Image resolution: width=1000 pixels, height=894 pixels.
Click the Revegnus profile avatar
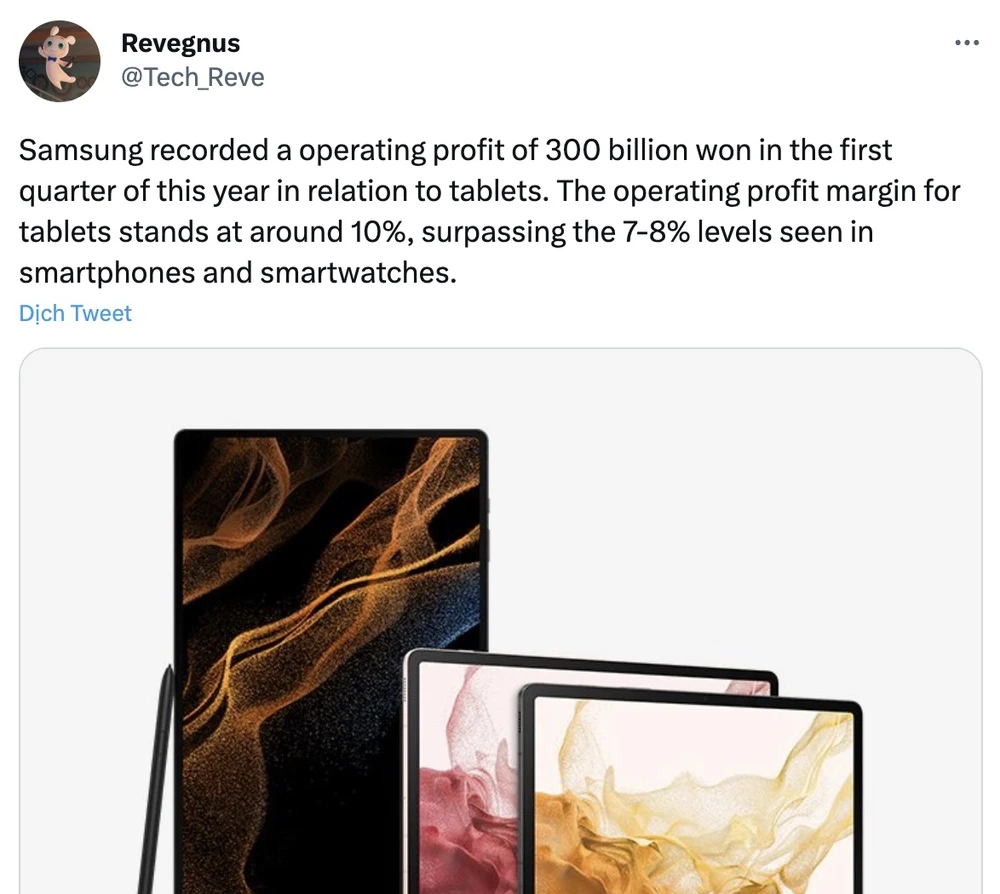[x=59, y=61]
